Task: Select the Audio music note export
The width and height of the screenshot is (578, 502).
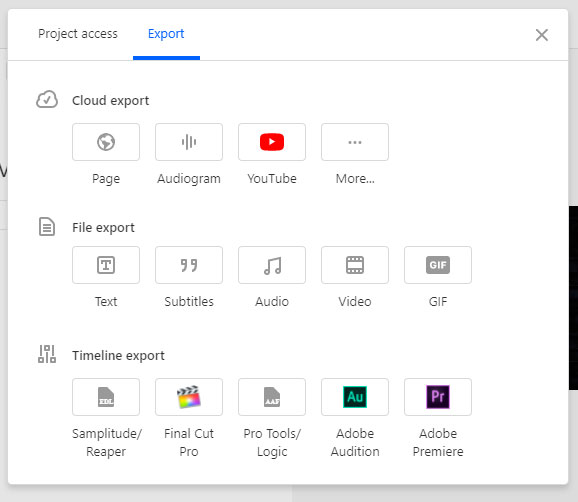Action: [x=272, y=265]
